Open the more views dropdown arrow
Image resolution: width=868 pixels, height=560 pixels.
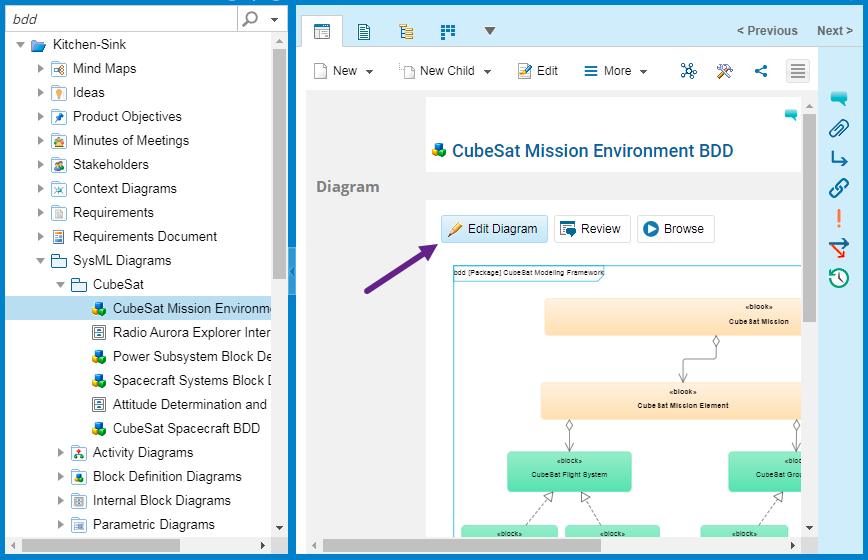[490, 31]
